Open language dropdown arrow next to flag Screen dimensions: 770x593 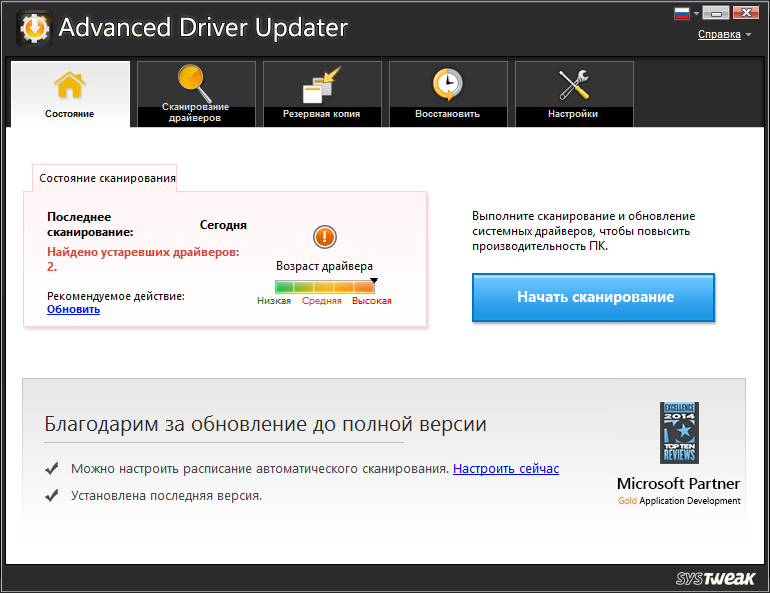pyautogui.click(x=696, y=13)
